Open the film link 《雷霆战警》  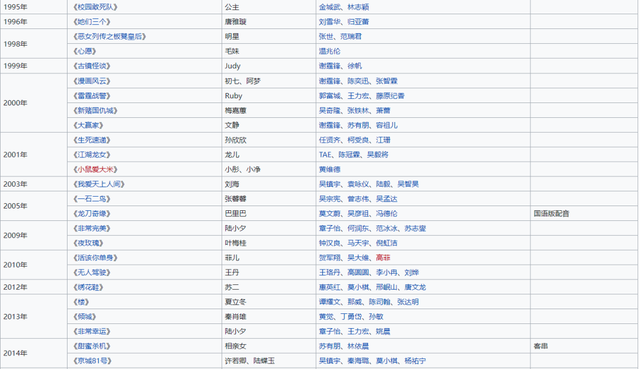92,96
